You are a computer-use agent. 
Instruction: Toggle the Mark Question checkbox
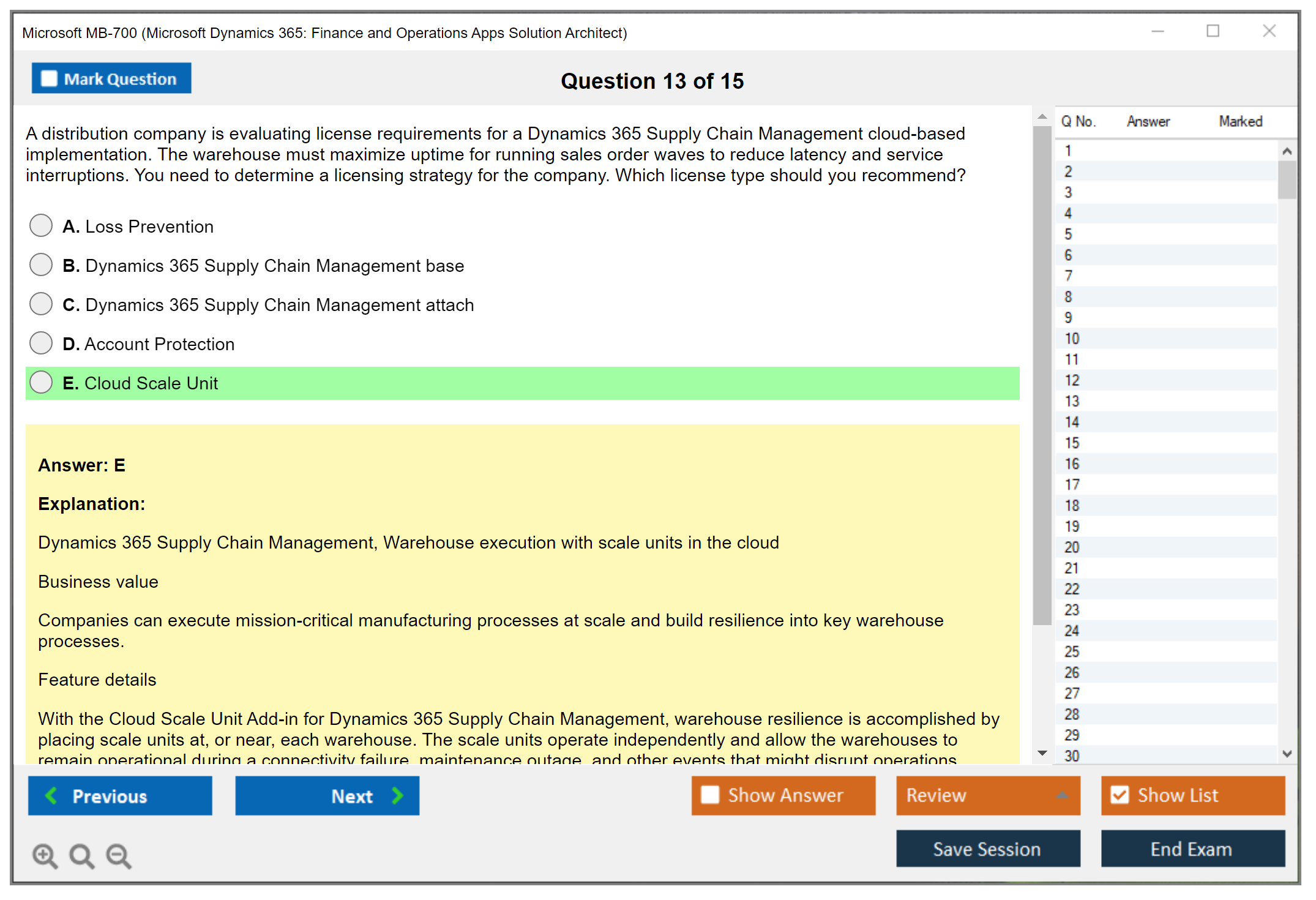49,79
